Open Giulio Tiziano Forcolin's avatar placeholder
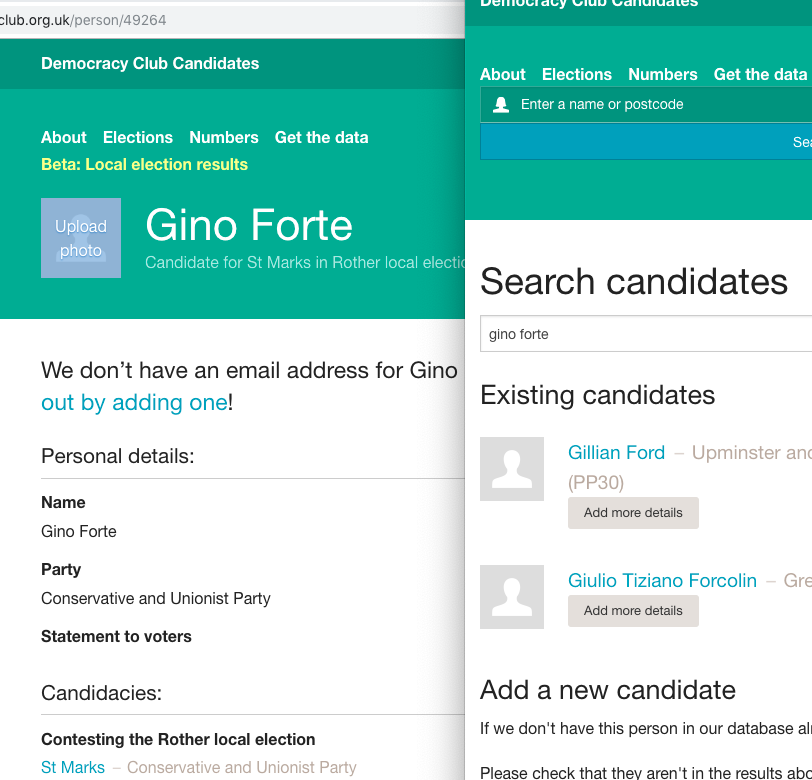 (512, 597)
